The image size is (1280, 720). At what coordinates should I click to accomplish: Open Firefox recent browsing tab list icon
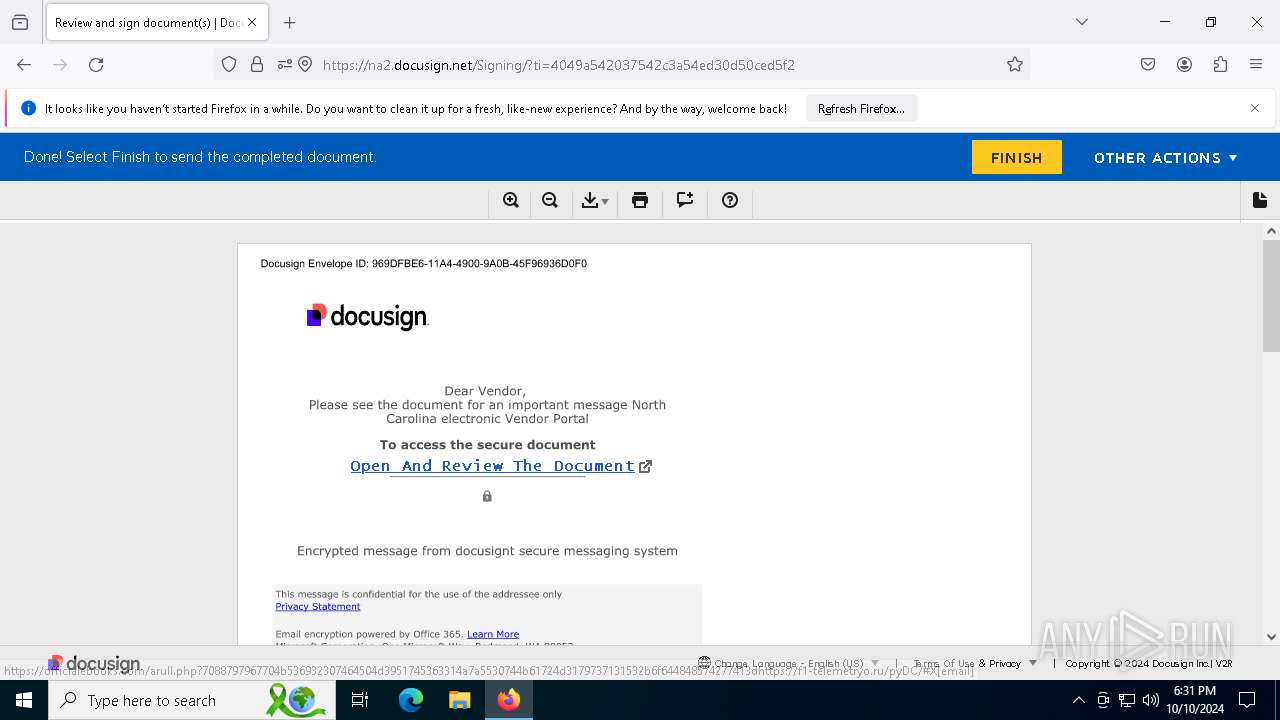[20, 22]
